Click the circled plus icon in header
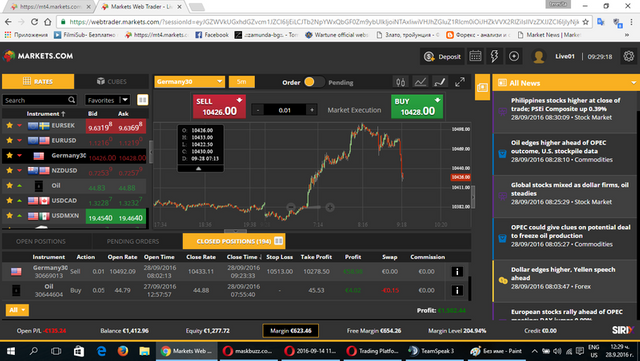640x361 pixels. tap(514, 56)
